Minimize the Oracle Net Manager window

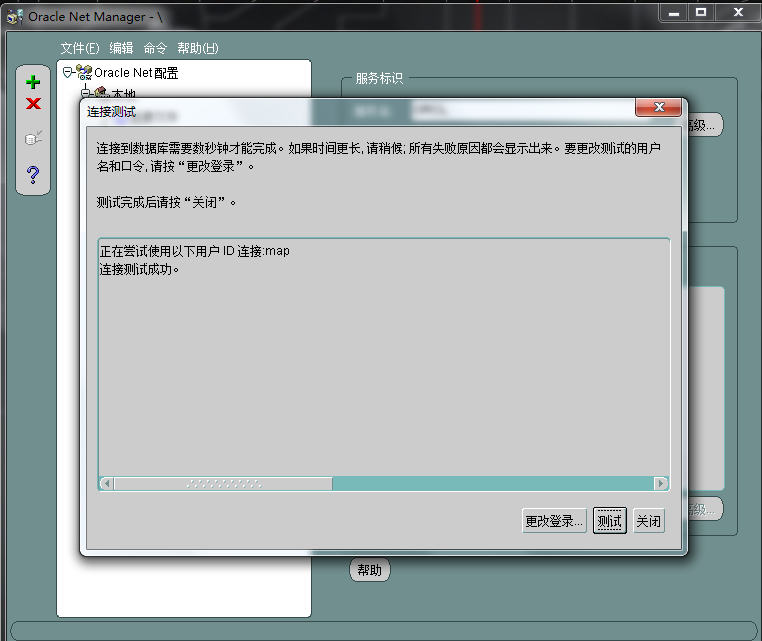pos(674,13)
